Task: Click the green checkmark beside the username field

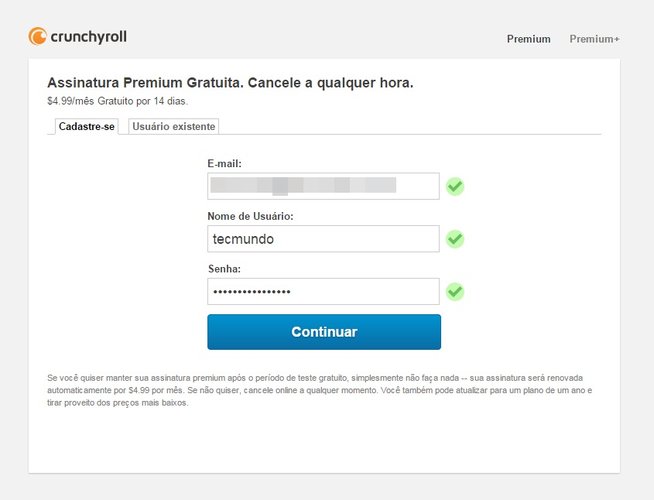Action: [x=455, y=239]
